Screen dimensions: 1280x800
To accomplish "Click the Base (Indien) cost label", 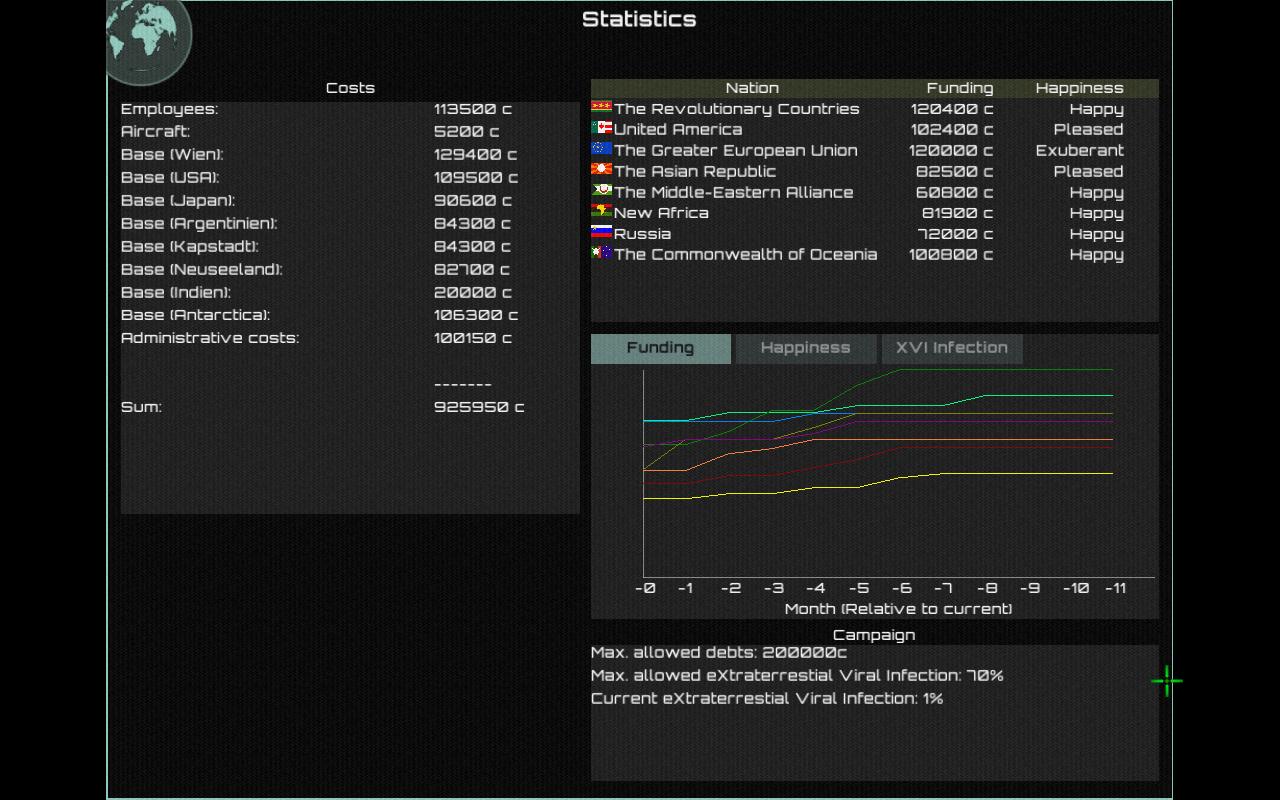I will click(x=176, y=293).
